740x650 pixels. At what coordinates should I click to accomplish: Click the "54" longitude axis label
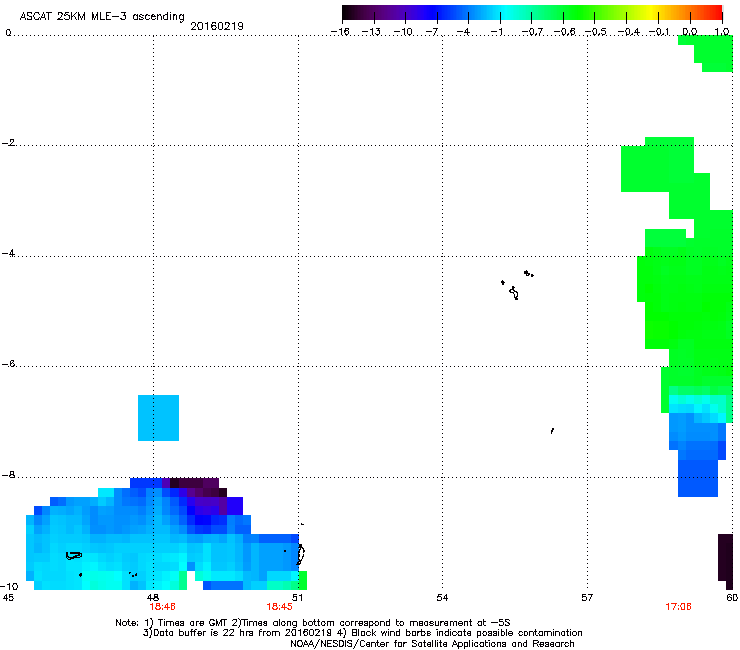[x=442, y=598]
